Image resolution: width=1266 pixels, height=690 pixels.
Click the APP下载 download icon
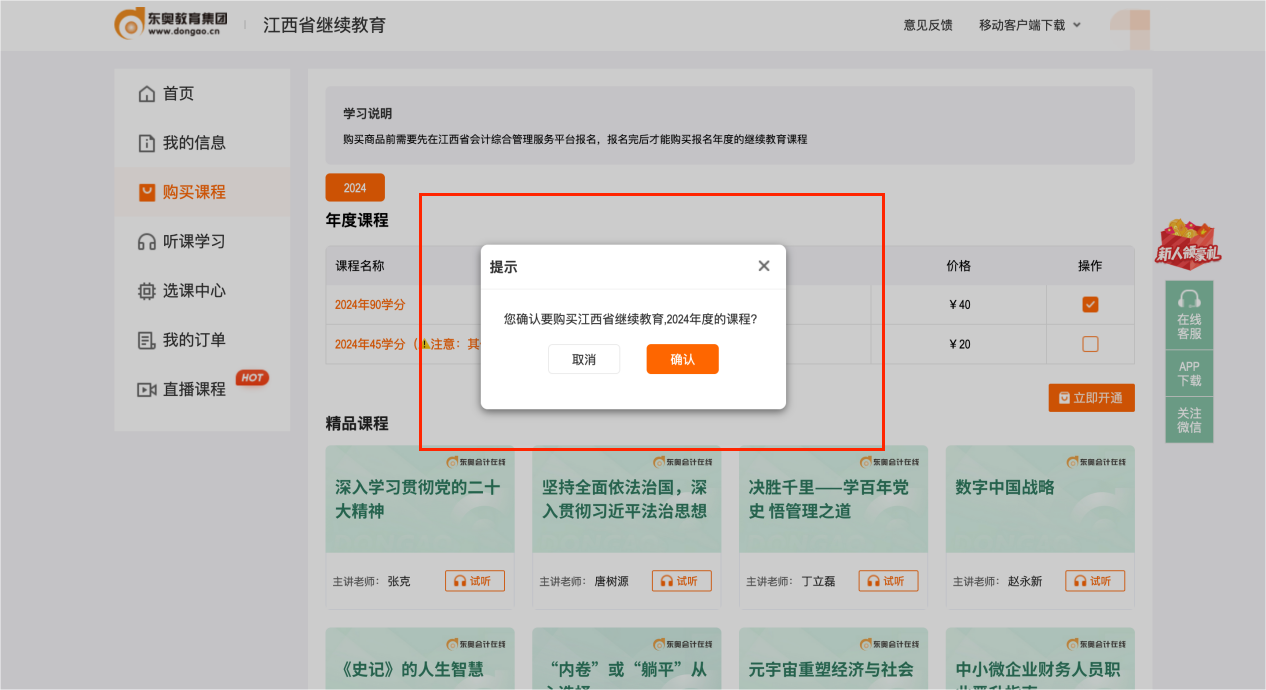coord(1189,371)
